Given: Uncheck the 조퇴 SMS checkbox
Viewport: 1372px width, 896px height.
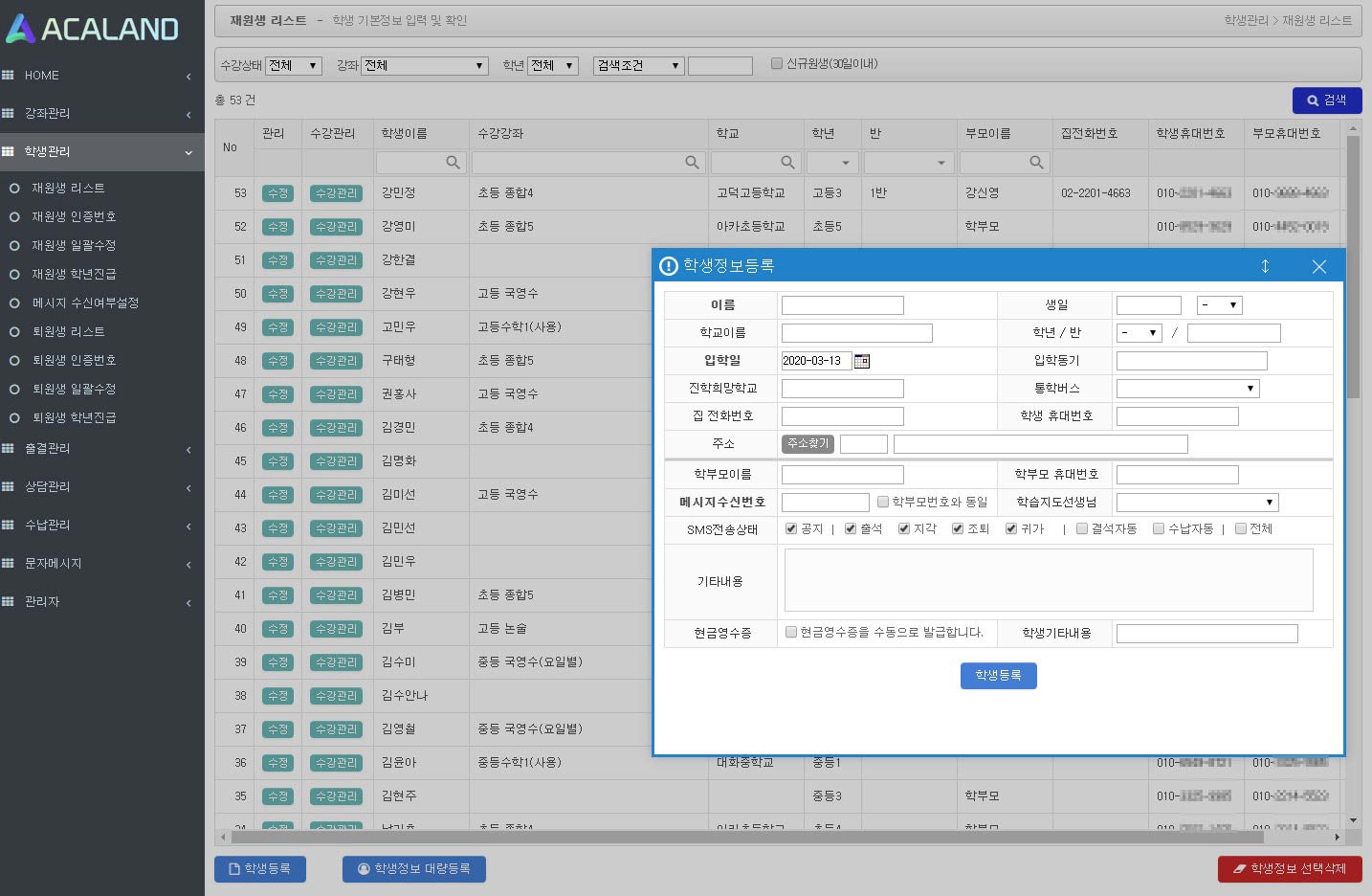Looking at the screenshot, I should [958, 528].
